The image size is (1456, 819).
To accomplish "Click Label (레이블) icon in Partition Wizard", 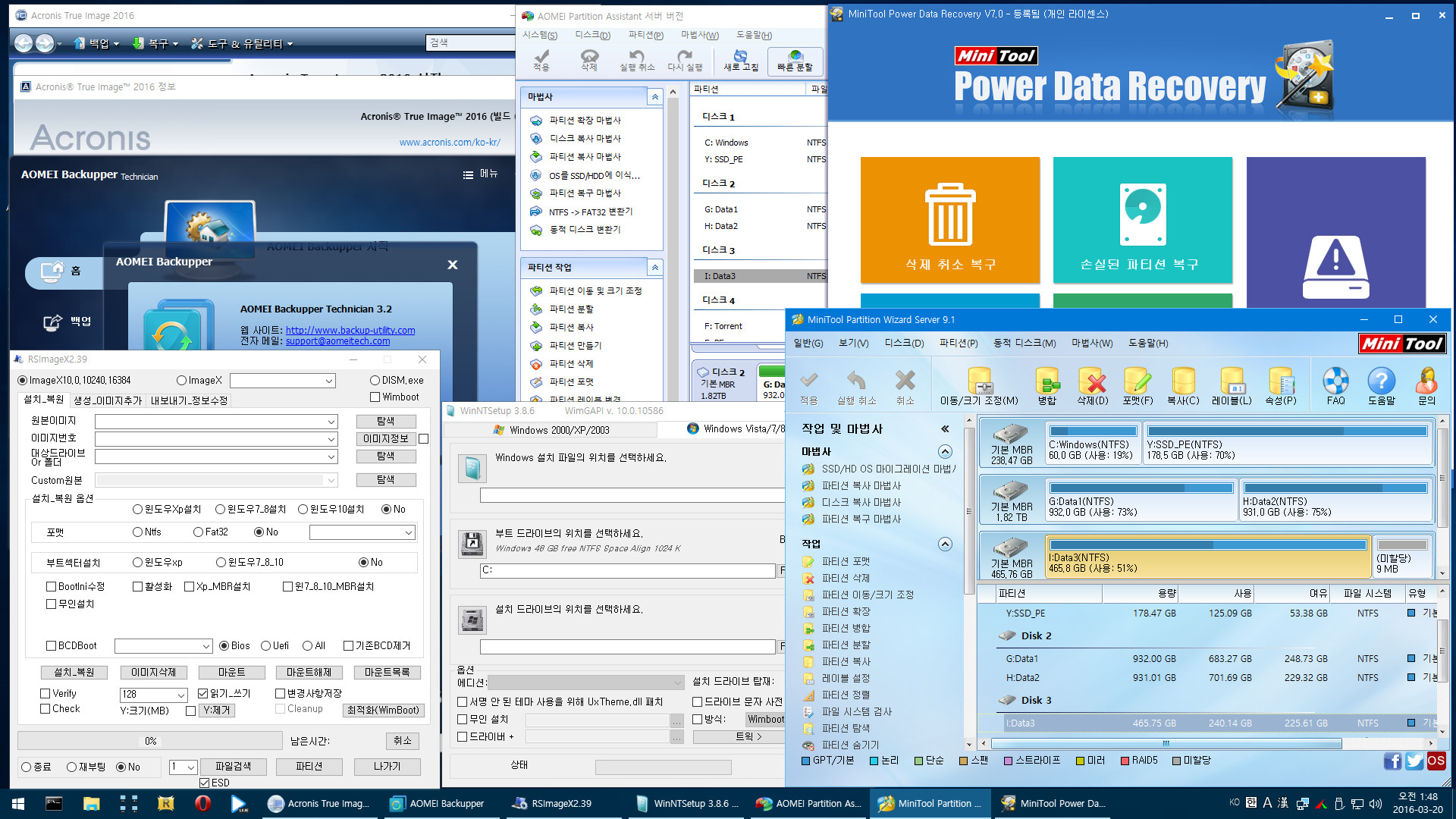I will pyautogui.click(x=1232, y=387).
